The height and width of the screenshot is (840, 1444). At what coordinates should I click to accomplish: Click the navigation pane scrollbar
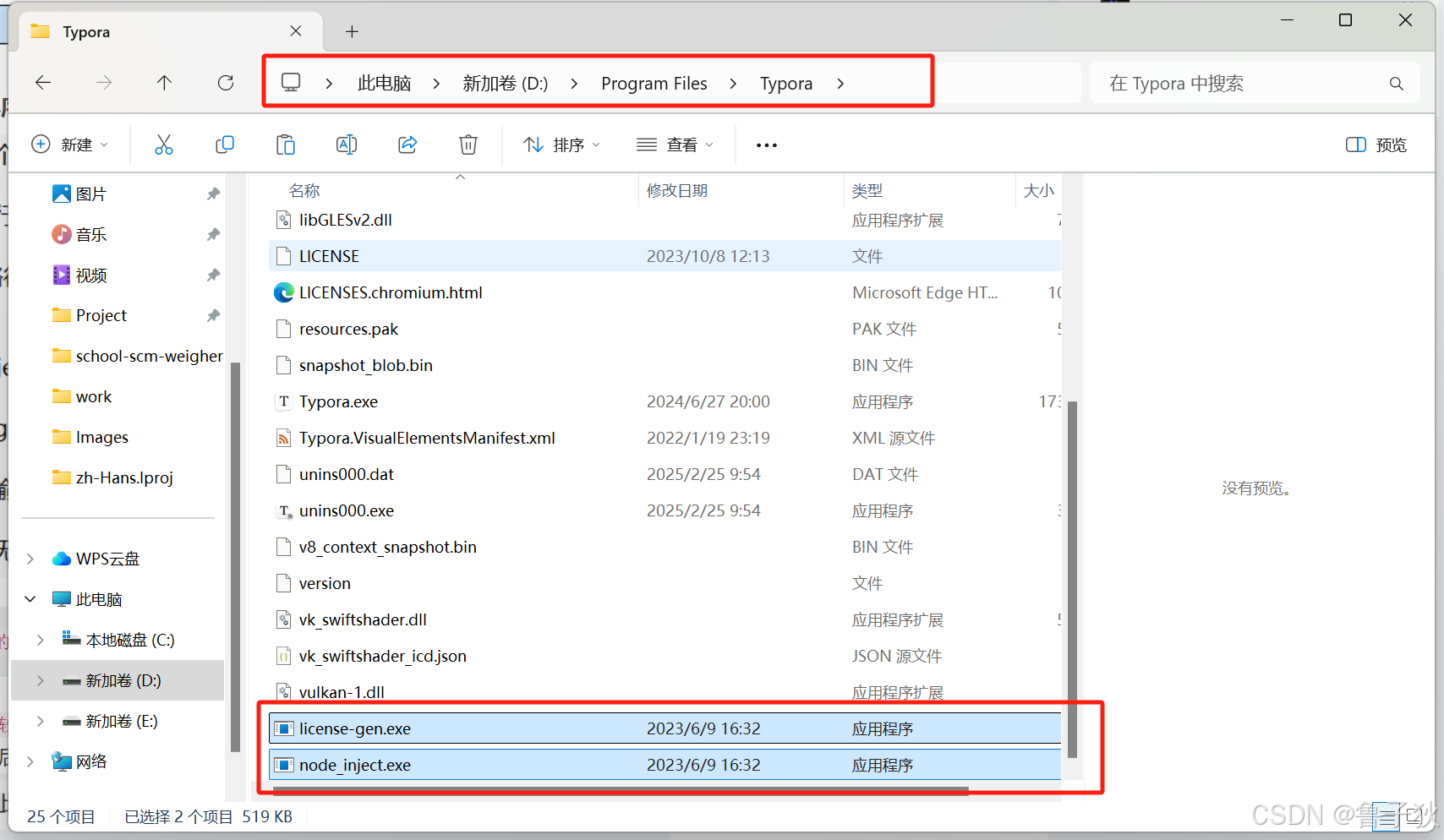(x=235, y=556)
